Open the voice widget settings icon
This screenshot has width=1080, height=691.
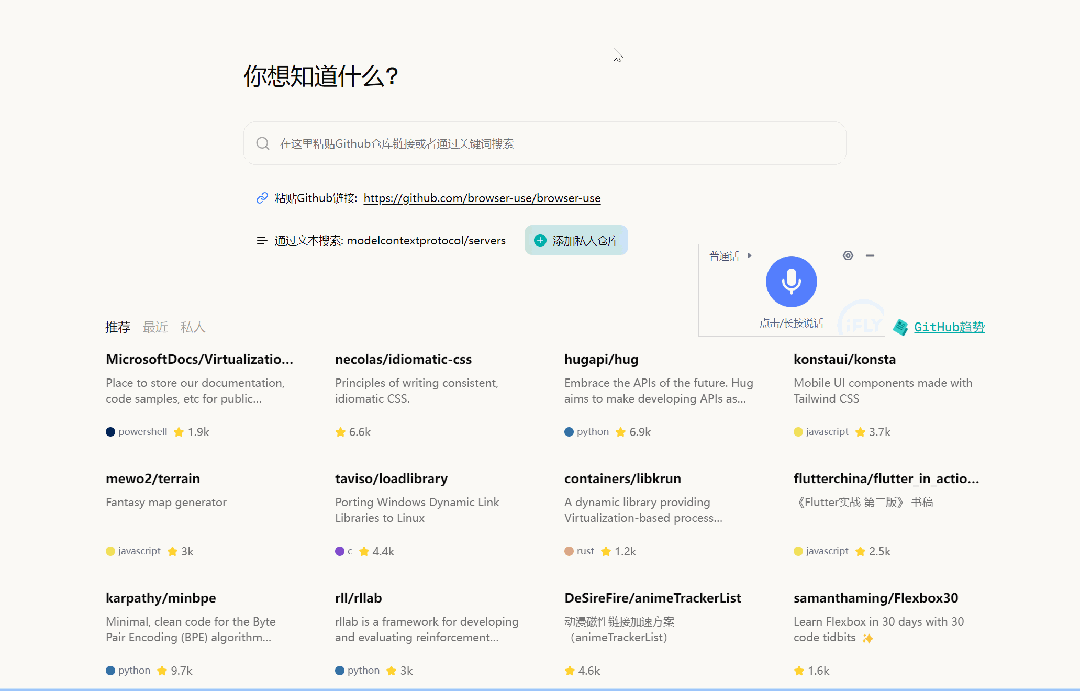coord(848,256)
